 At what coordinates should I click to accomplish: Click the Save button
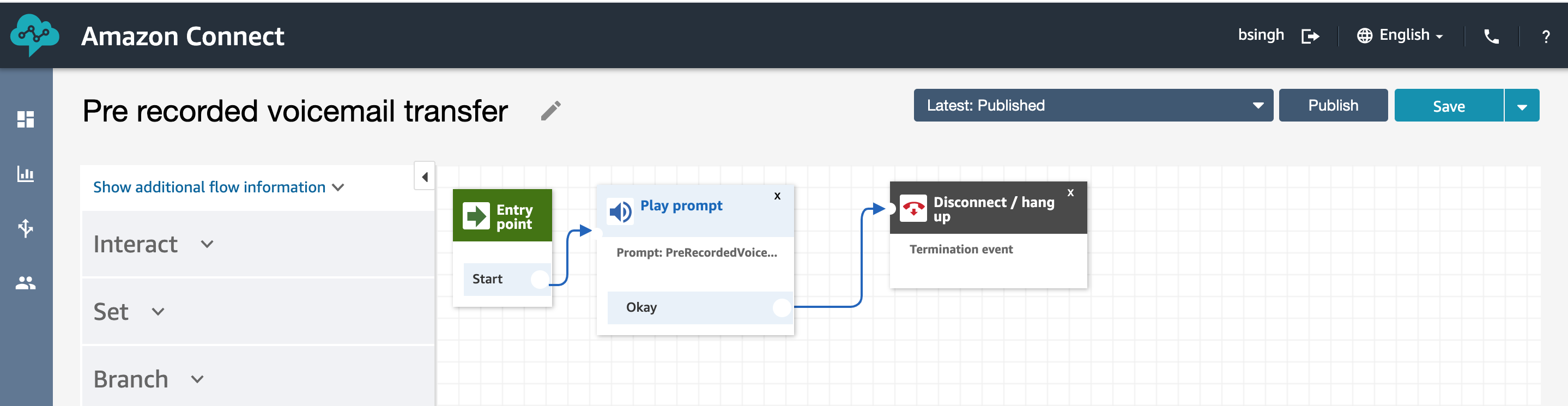(x=1449, y=106)
